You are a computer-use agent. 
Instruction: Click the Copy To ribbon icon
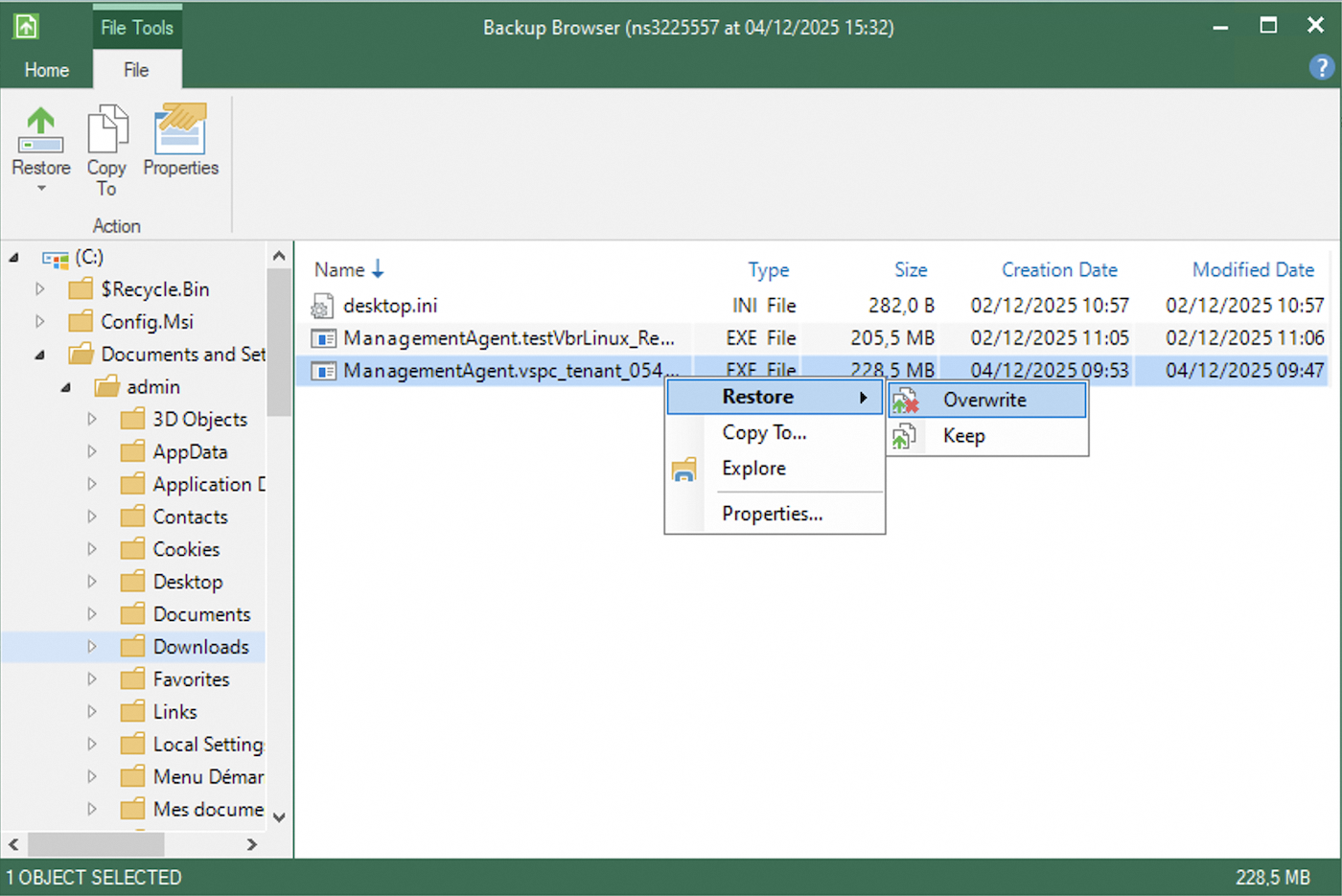click(x=106, y=129)
